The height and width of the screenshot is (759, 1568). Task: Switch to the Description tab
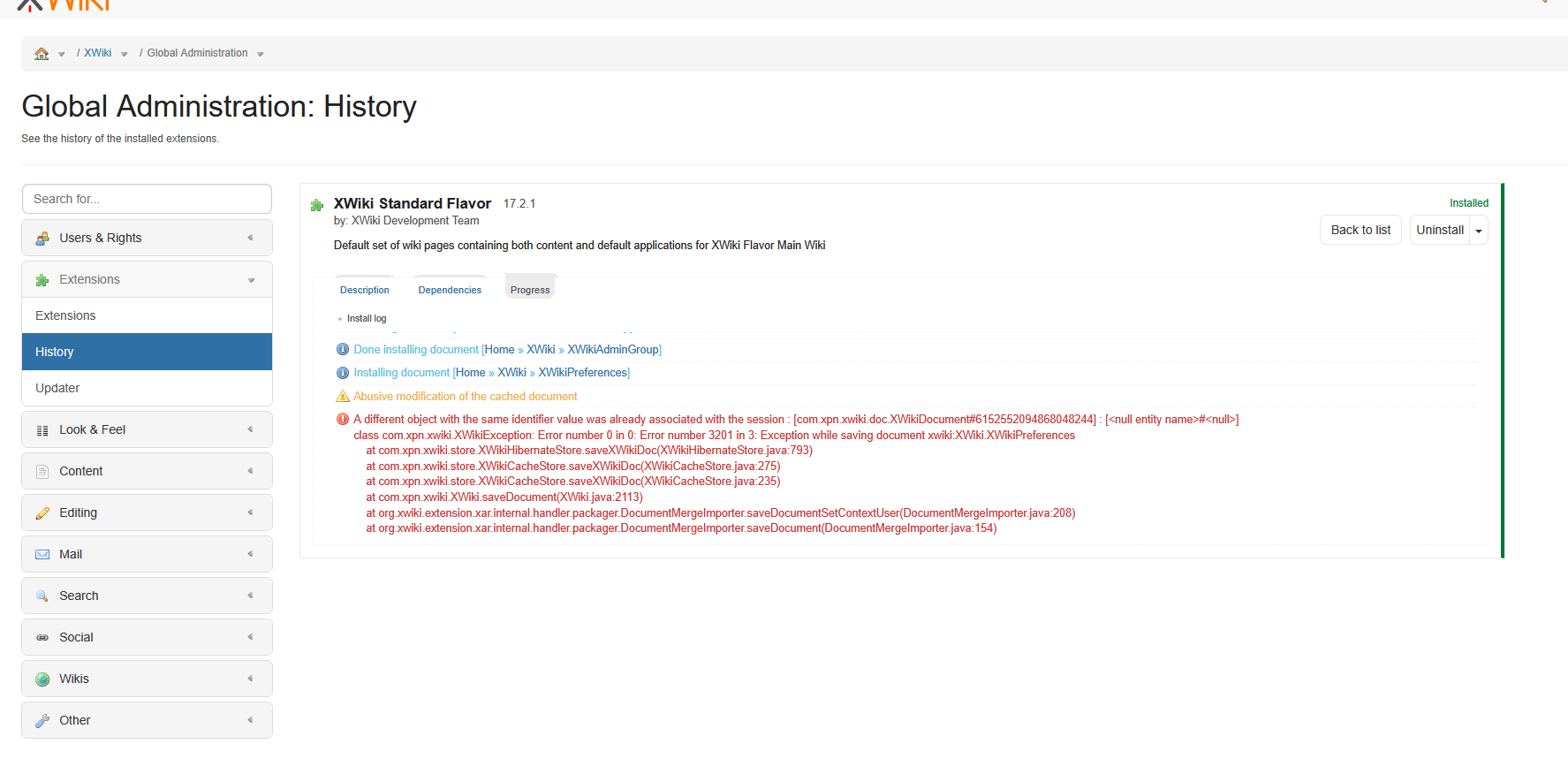[364, 290]
